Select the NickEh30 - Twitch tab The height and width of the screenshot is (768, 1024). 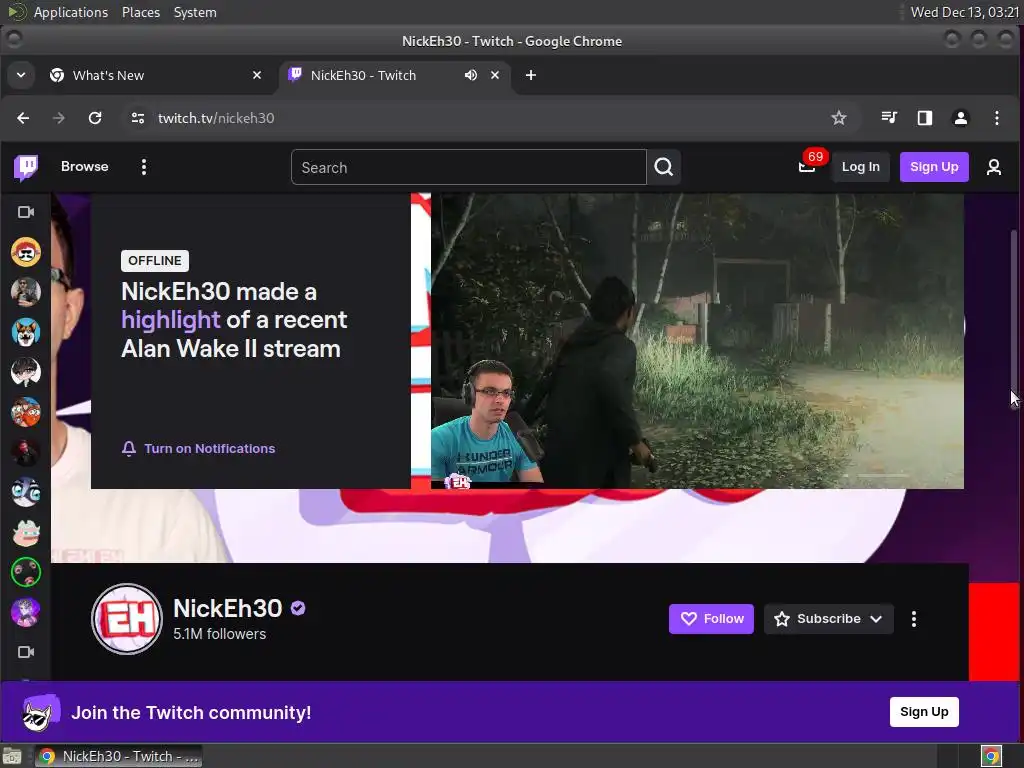pyautogui.click(x=394, y=76)
